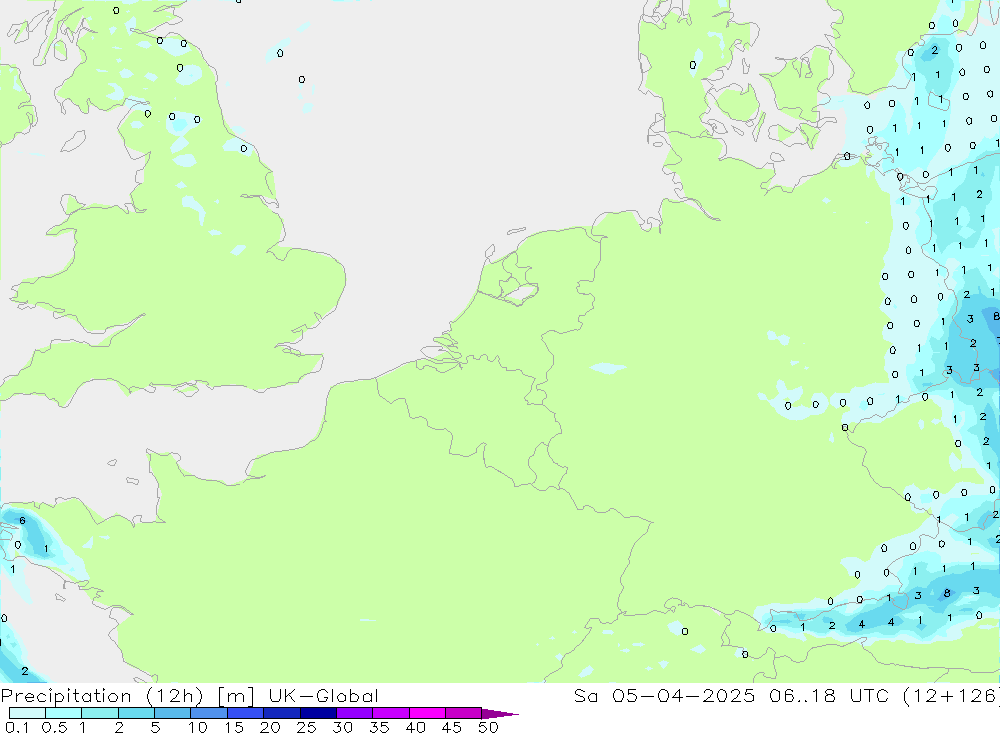Image resolution: width=1000 pixels, height=733 pixels.
Task: Click the 'UK-Global' model name text
Action: (323, 696)
